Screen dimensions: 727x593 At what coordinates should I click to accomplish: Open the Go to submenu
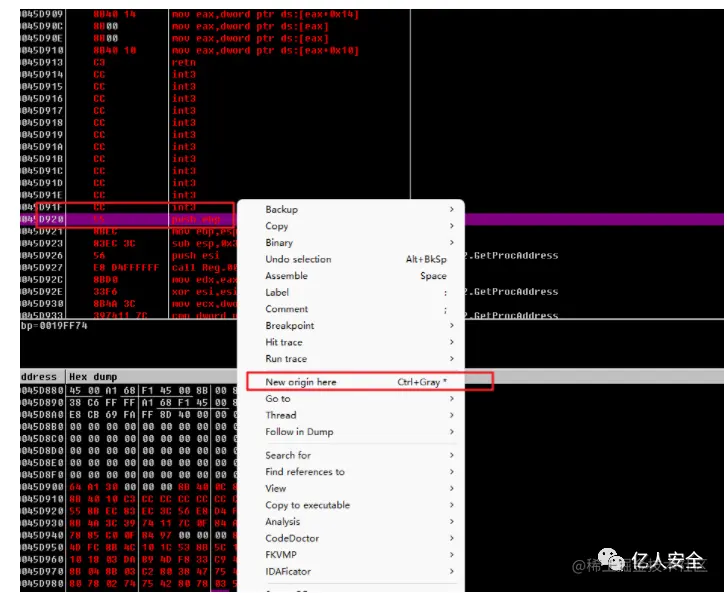(x=351, y=399)
